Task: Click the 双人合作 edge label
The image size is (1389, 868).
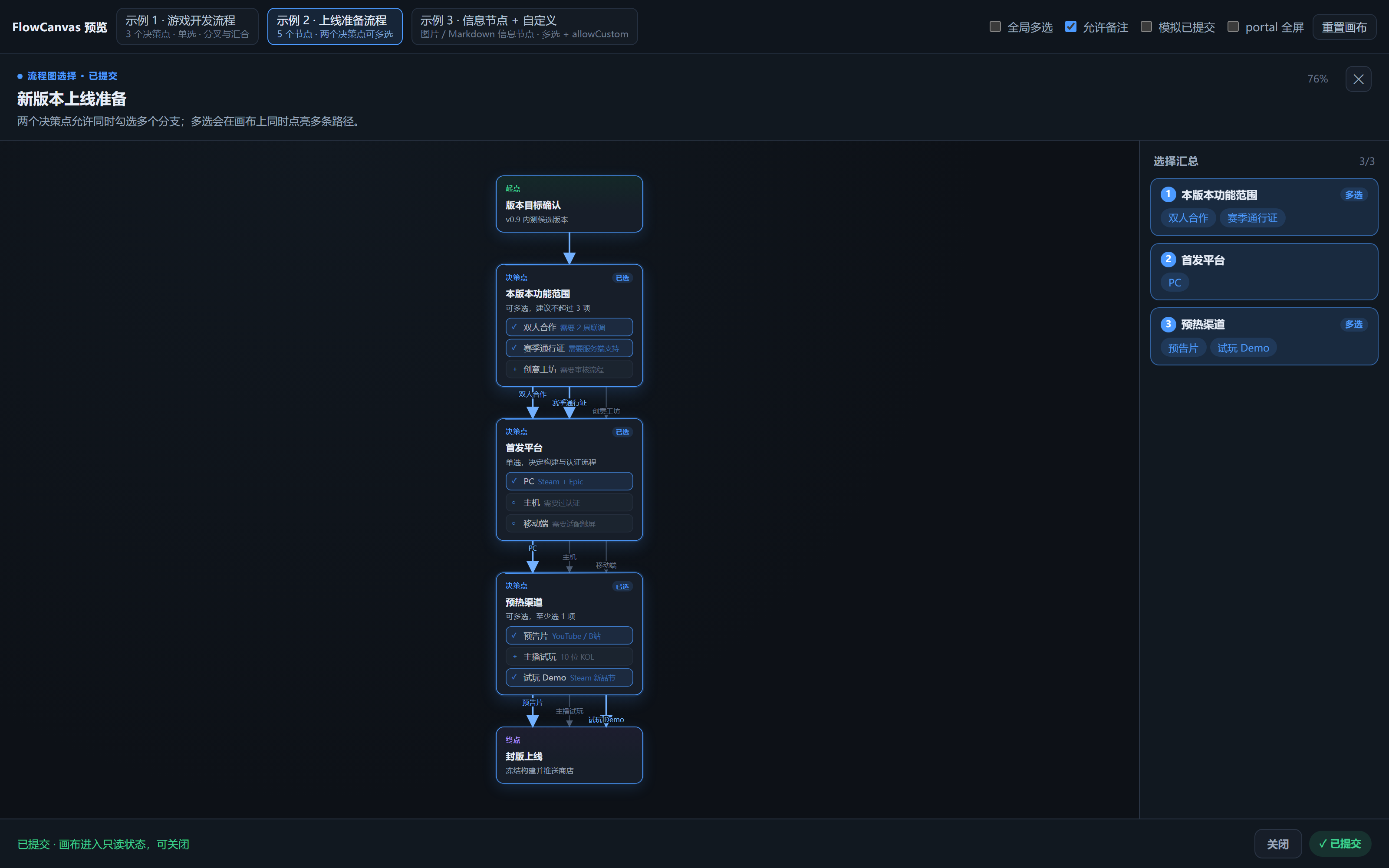Action: [x=532, y=395]
